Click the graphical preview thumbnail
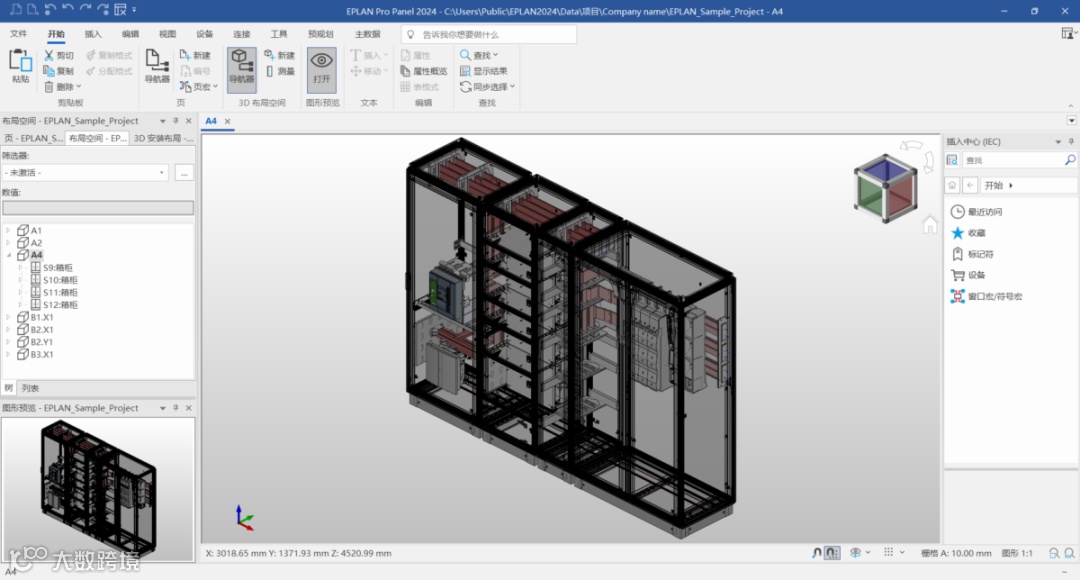Screen dimensions: 1080x580 pos(98,489)
